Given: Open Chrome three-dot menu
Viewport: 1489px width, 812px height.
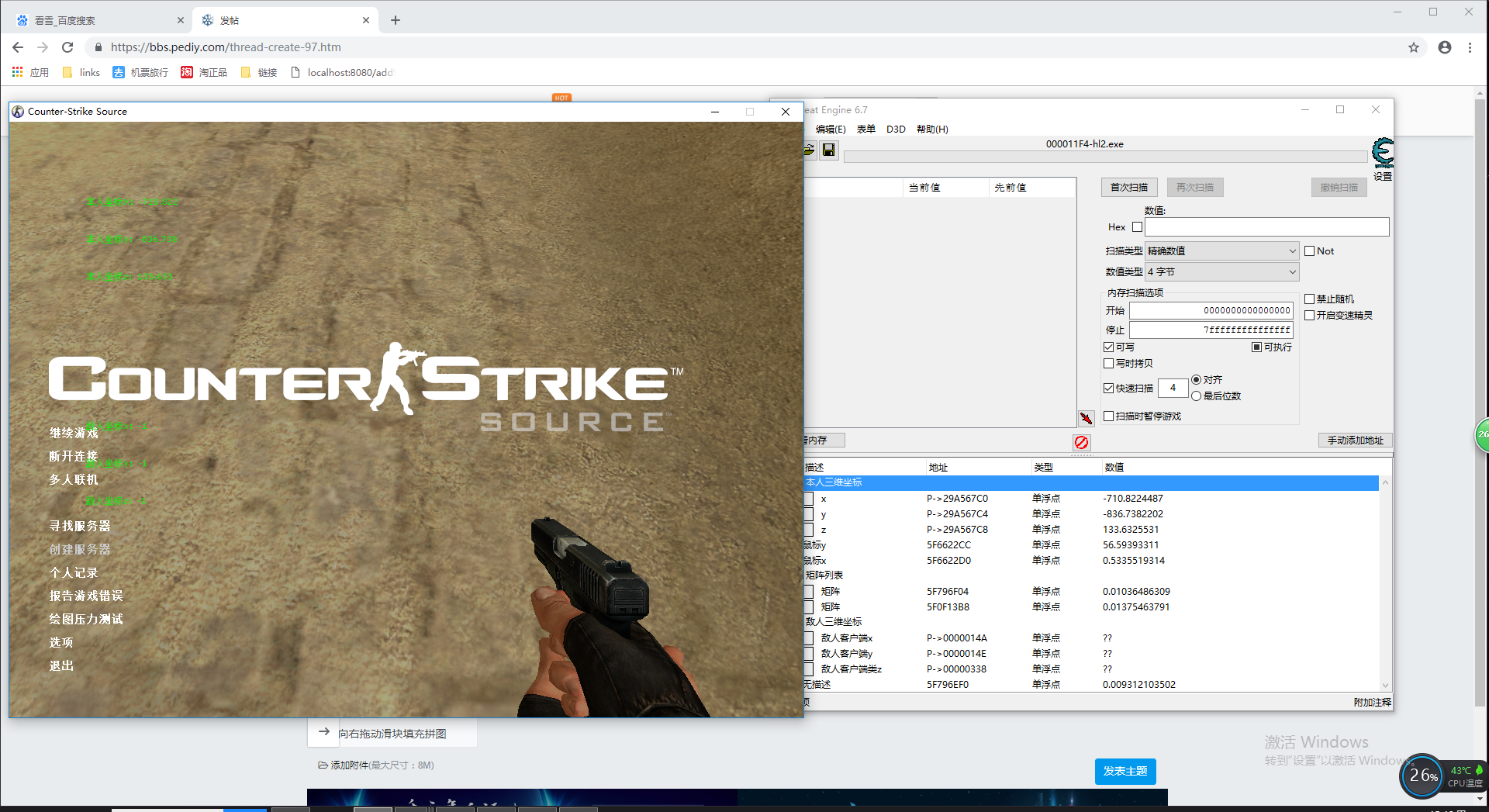Looking at the screenshot, I should tap(1470, 47).
